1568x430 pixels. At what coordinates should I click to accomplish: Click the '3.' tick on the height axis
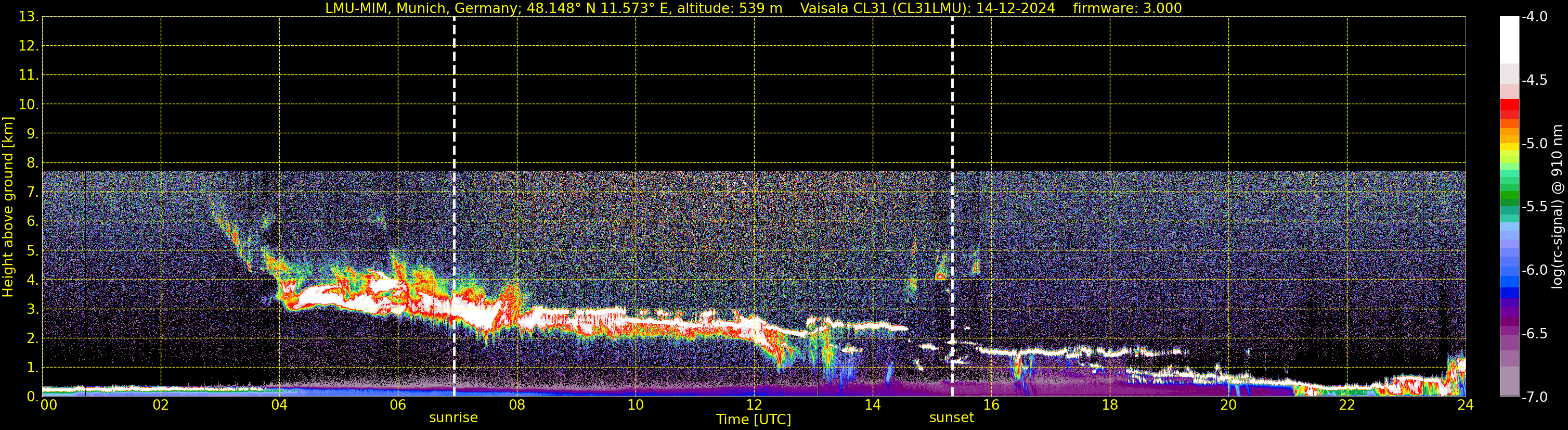[x=33, y=309]
